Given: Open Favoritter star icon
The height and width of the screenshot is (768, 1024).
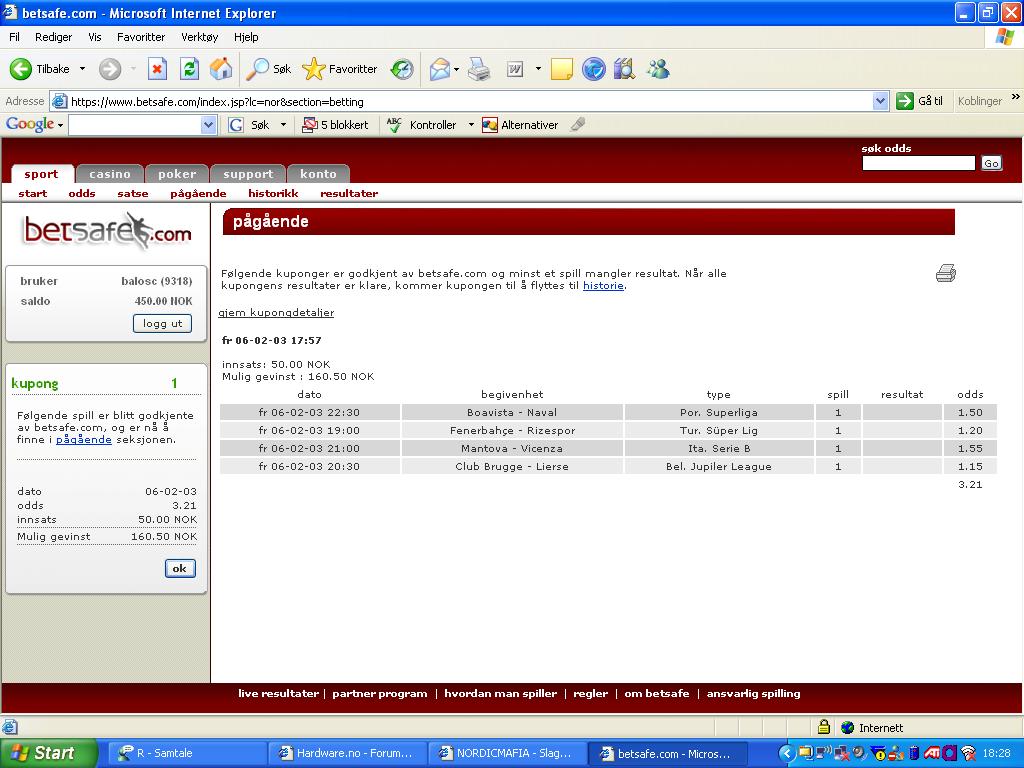Looking at the screenshot, I should point(313,69).
